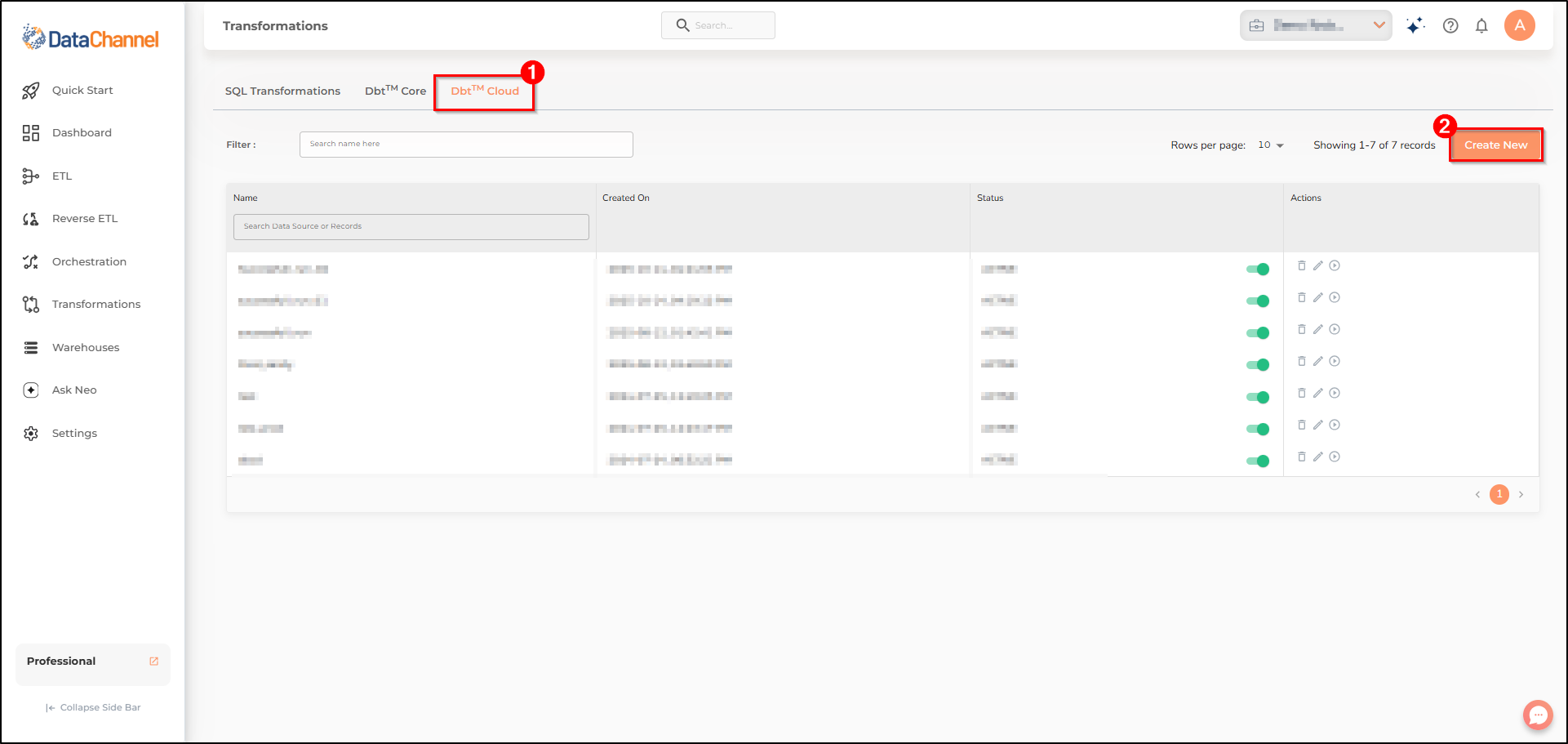Image resolution: width=1568 pixels, height=744 pixels.
Task: Switch to the SQL Transformations tab
Action: [x=282, y=91]
